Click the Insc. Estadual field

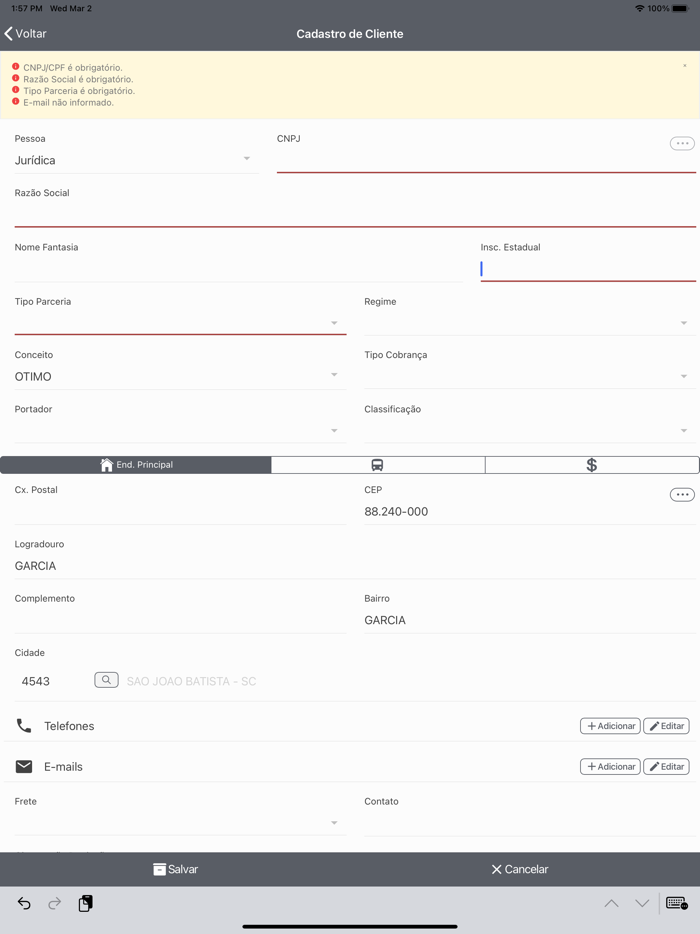click(x=588, y=269)
